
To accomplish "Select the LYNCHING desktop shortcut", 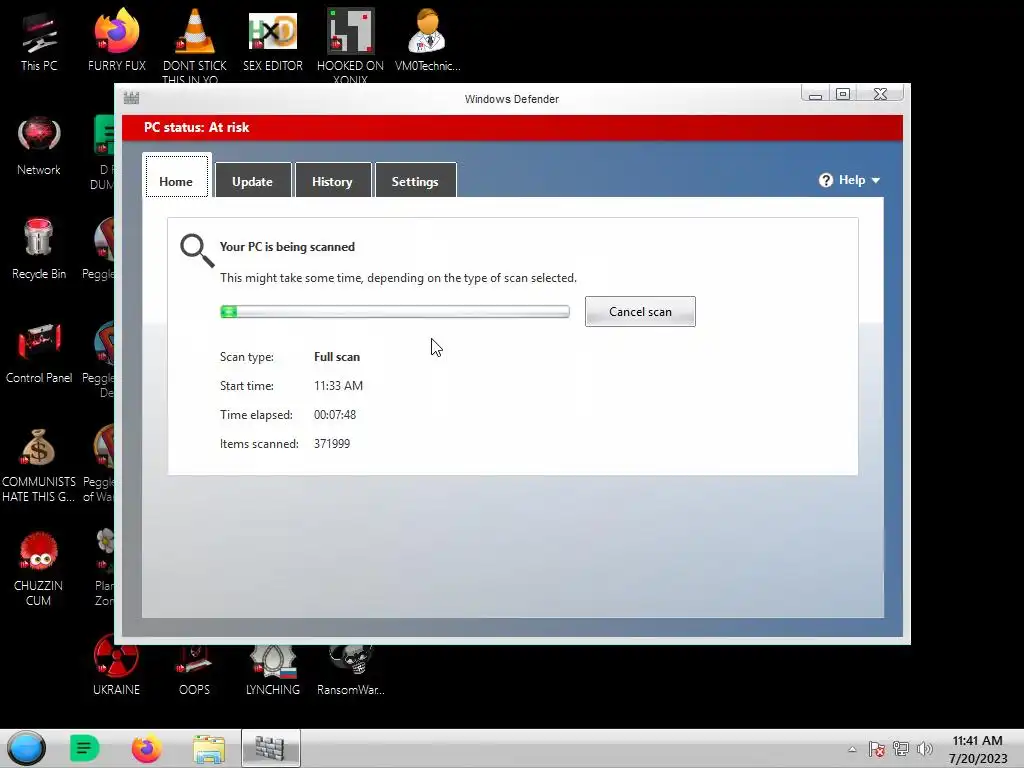I will pyautogui.click(x=272, y=669).
